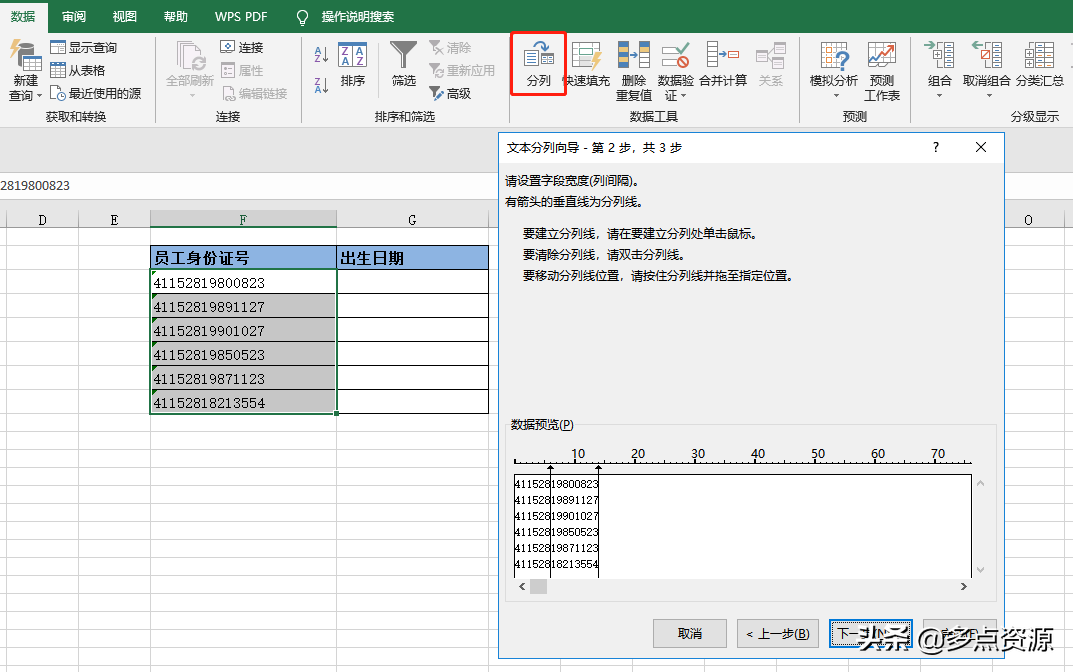Click 上一步(B) Back button
1073x672 pixels.
(777, 634)
